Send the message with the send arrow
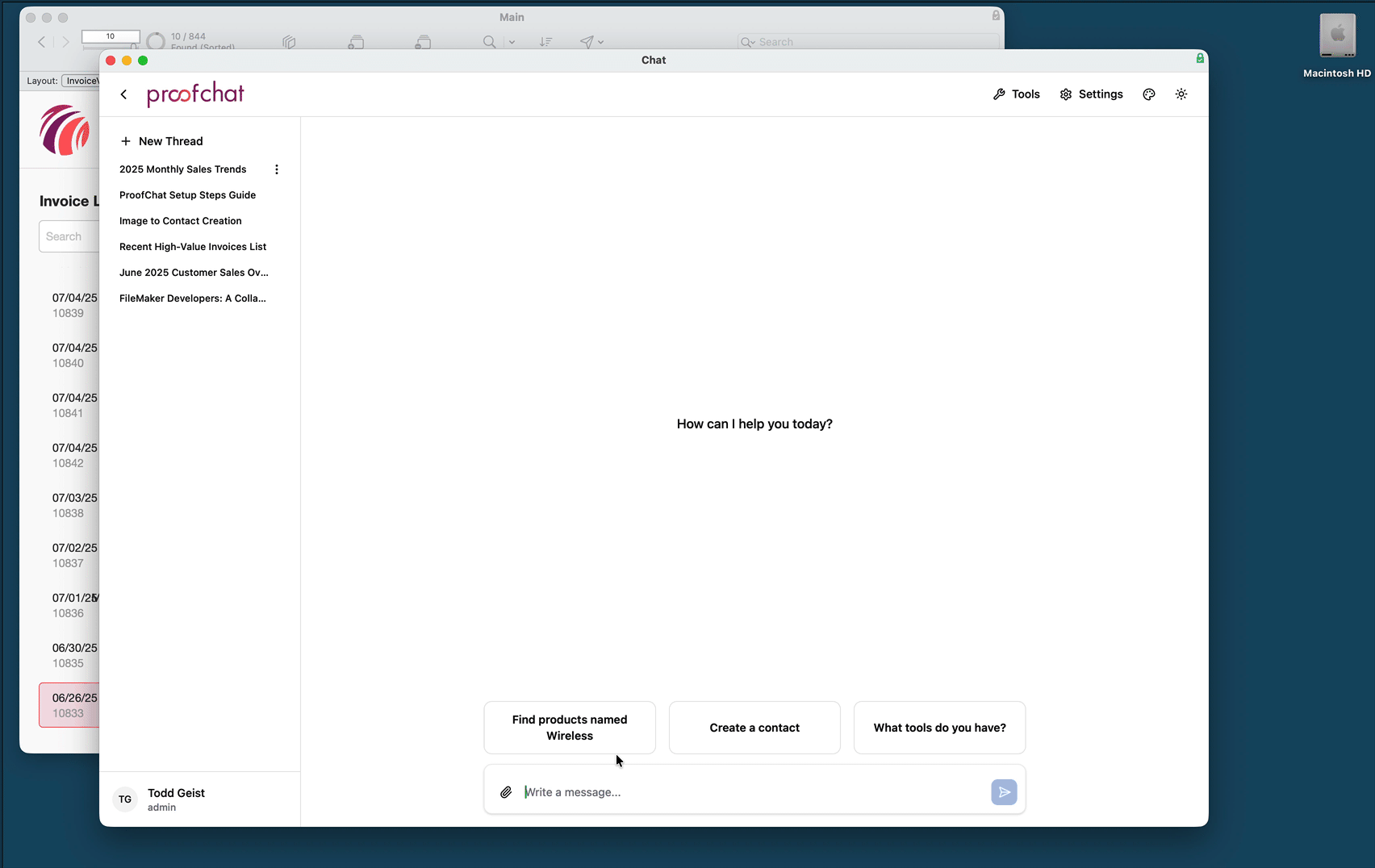The height and width of the screenshot is (868, 1375). [x=1004, y=791]
